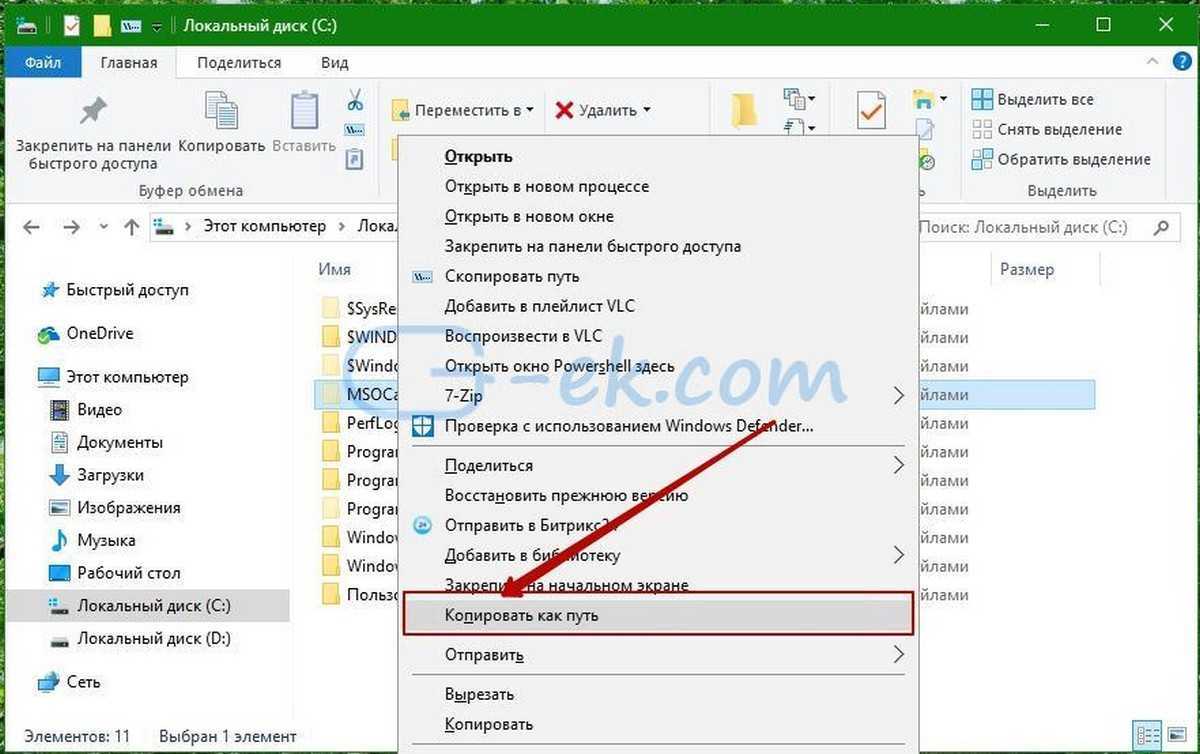This screenshot has height=754, width=1200.
Task: Sort by the Размер column header
Action: (x=1026, y=269)
